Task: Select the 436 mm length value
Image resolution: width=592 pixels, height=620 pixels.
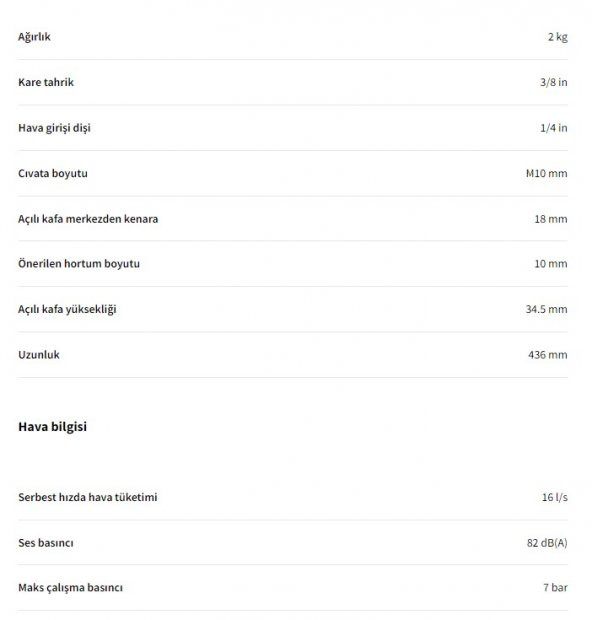Action: coord(548,355)
